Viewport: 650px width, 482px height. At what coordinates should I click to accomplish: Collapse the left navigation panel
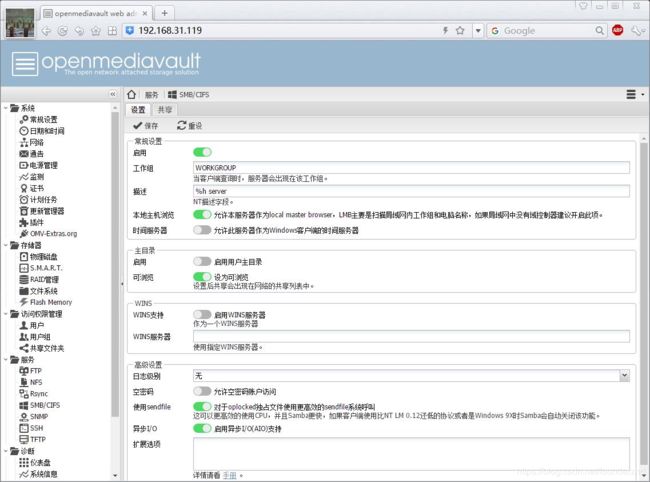[x=113, y=94]
